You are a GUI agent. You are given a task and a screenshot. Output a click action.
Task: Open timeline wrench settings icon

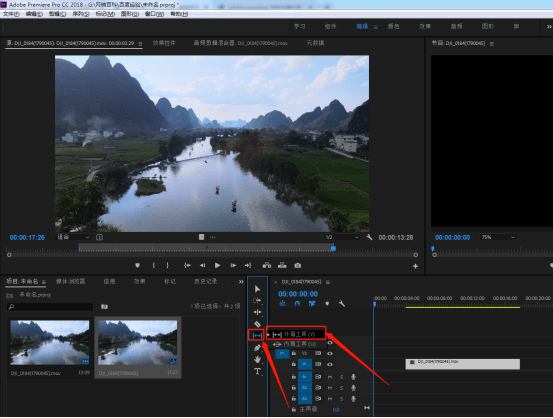coord(342,303)
